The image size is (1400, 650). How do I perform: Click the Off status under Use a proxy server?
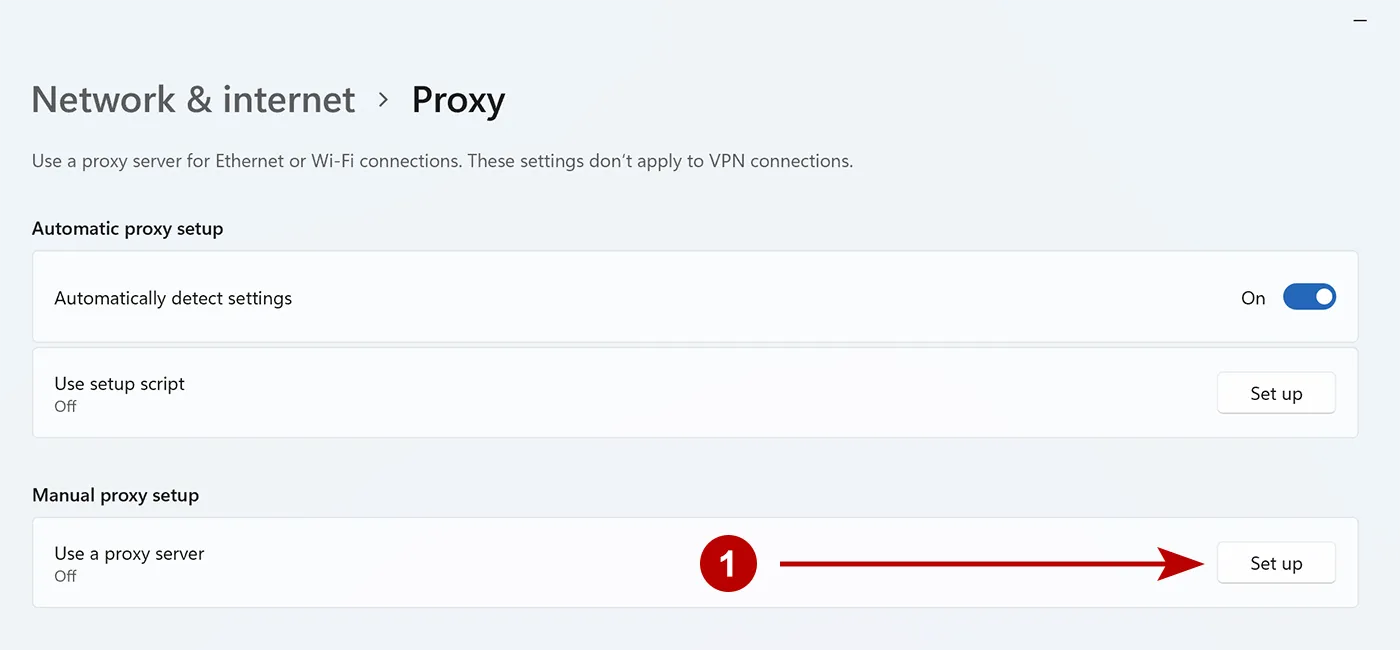click(x=65, y=577)
